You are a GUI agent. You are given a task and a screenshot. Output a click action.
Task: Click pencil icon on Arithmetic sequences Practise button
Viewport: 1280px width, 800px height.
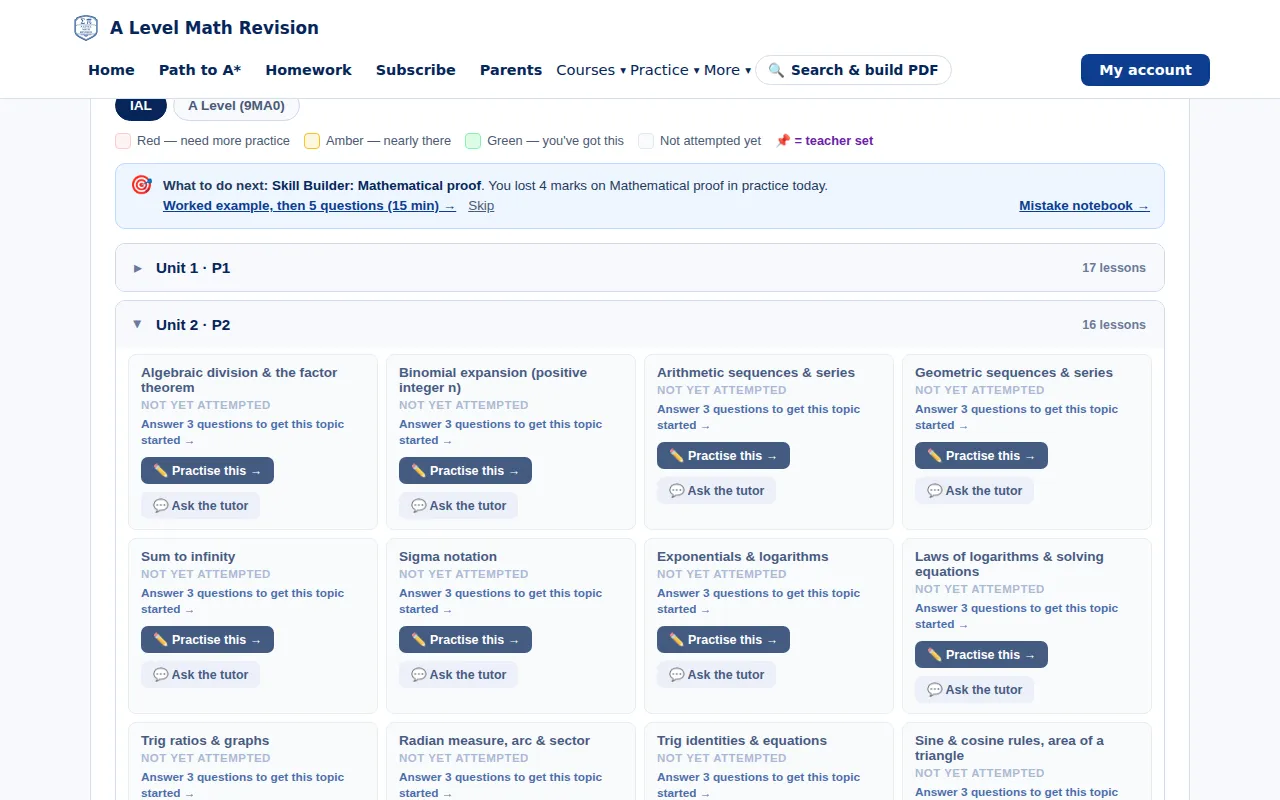pyautogui.click(x=677, y=456)
